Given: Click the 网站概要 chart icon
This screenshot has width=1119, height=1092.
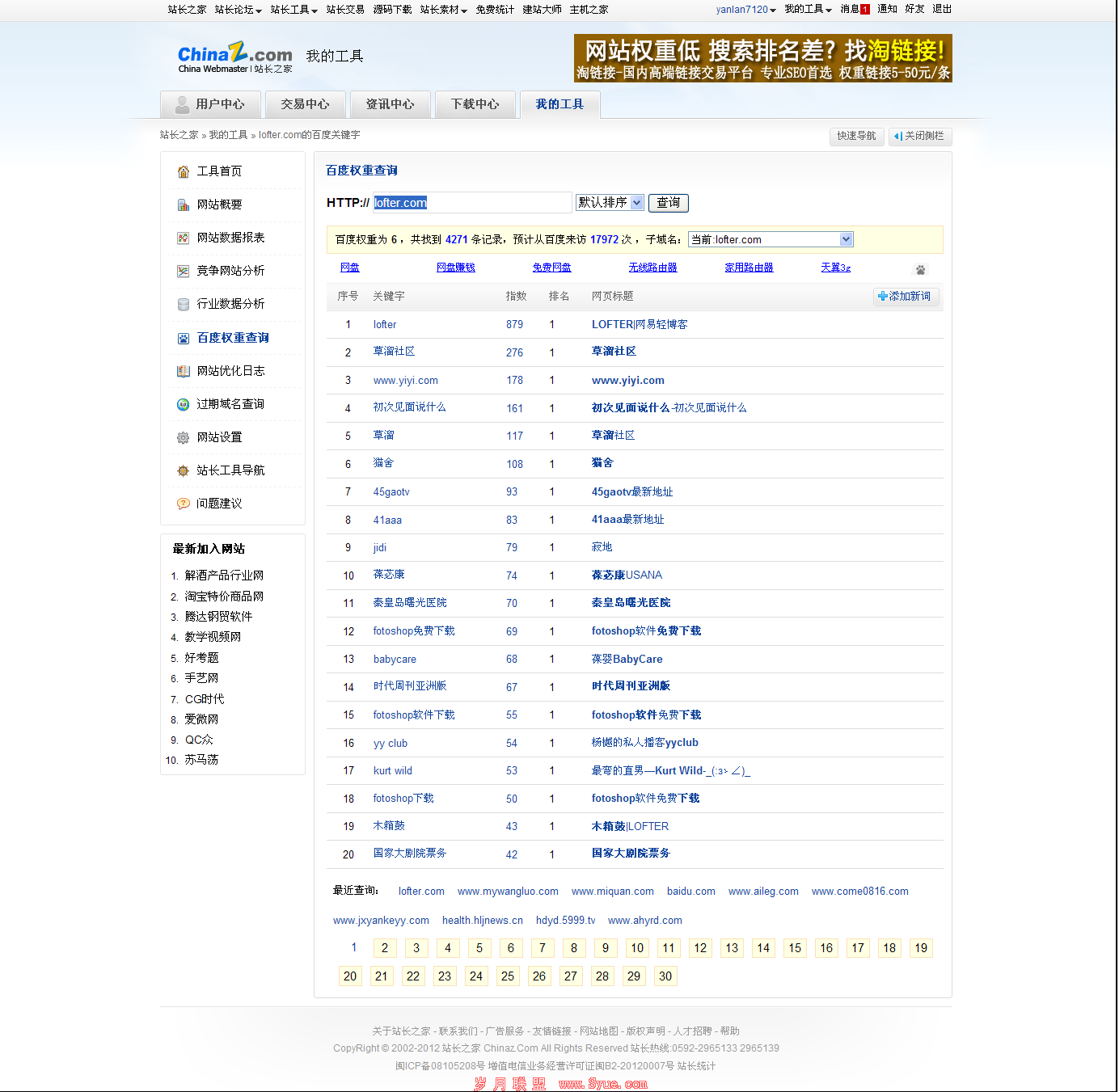Looking at the screenshot, I should pyautogui.click(x=184, y=205).
